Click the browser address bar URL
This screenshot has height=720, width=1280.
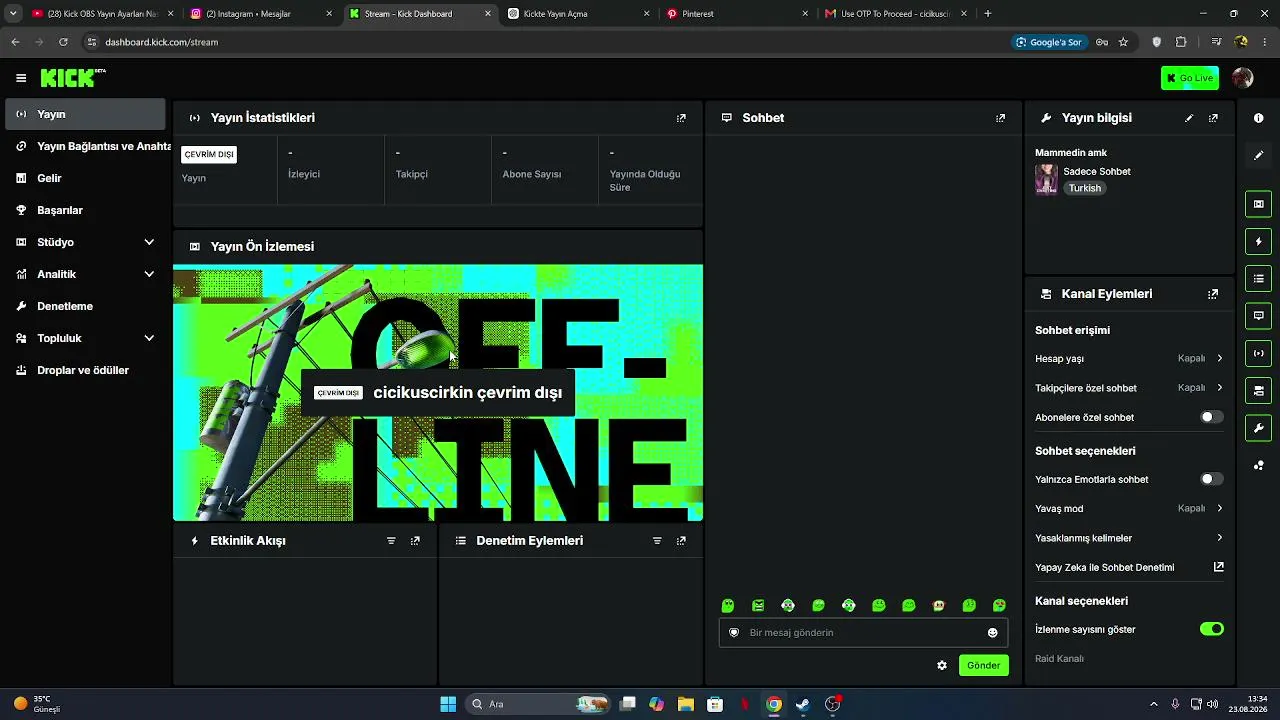[x=161, y=42]
